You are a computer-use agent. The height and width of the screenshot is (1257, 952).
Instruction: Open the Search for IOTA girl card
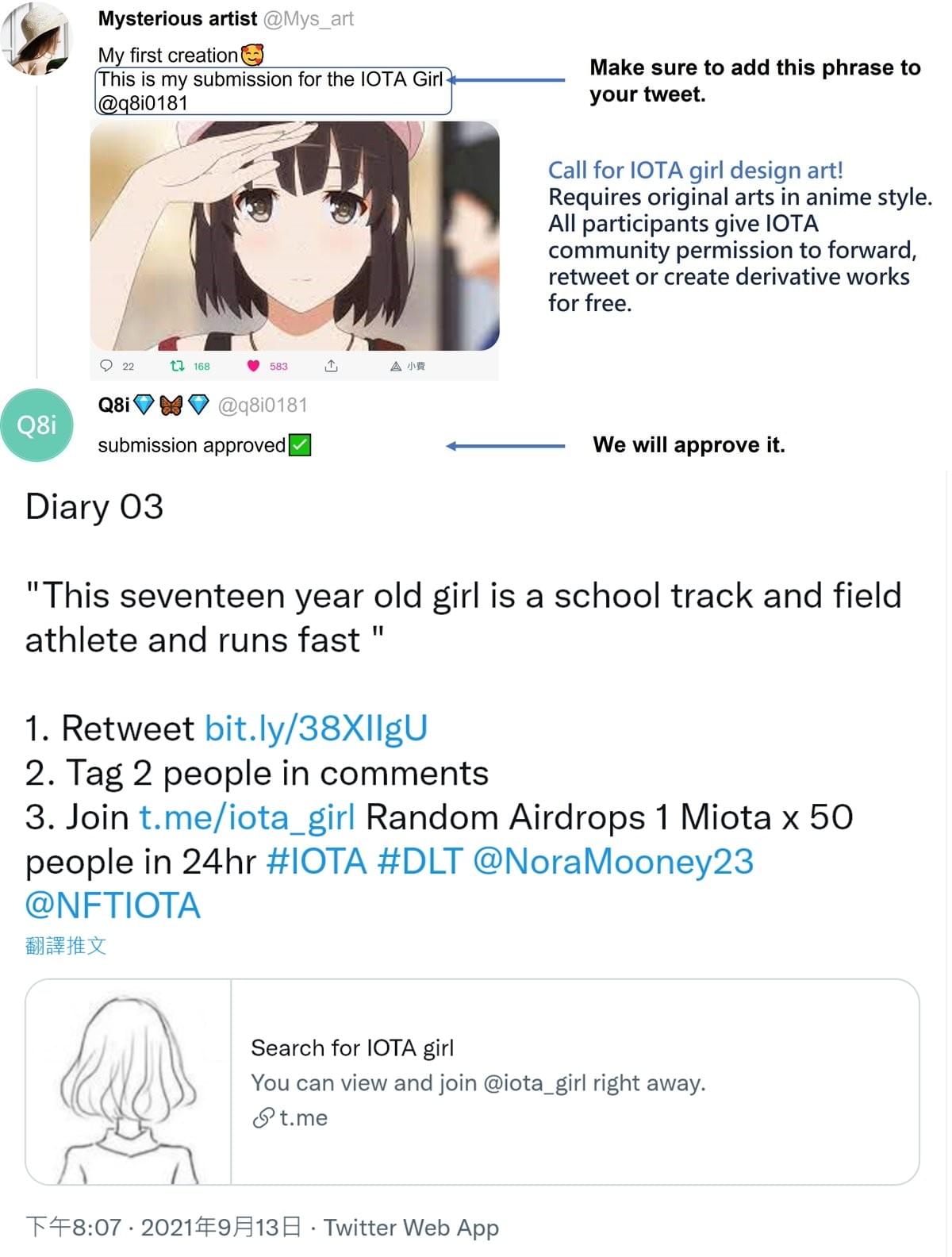[472, 1082]
